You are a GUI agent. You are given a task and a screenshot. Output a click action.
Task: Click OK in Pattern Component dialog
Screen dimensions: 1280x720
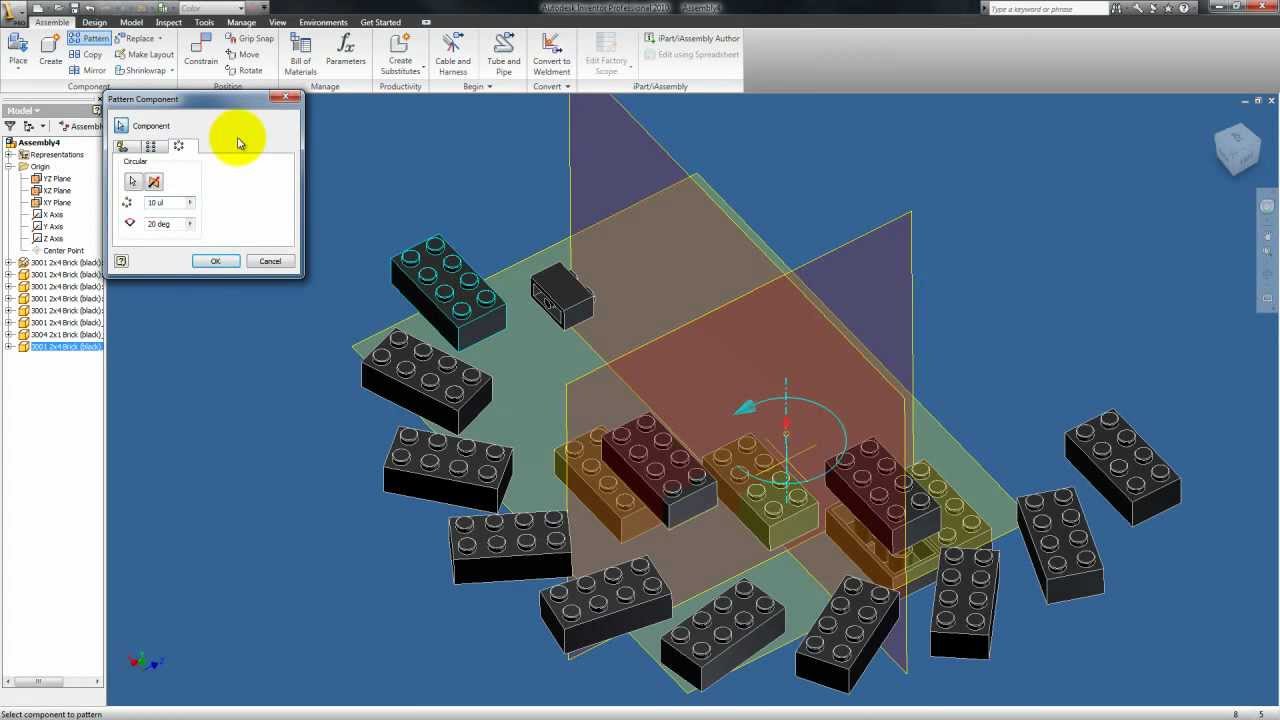pyautogui.click(x=215, y=261)
